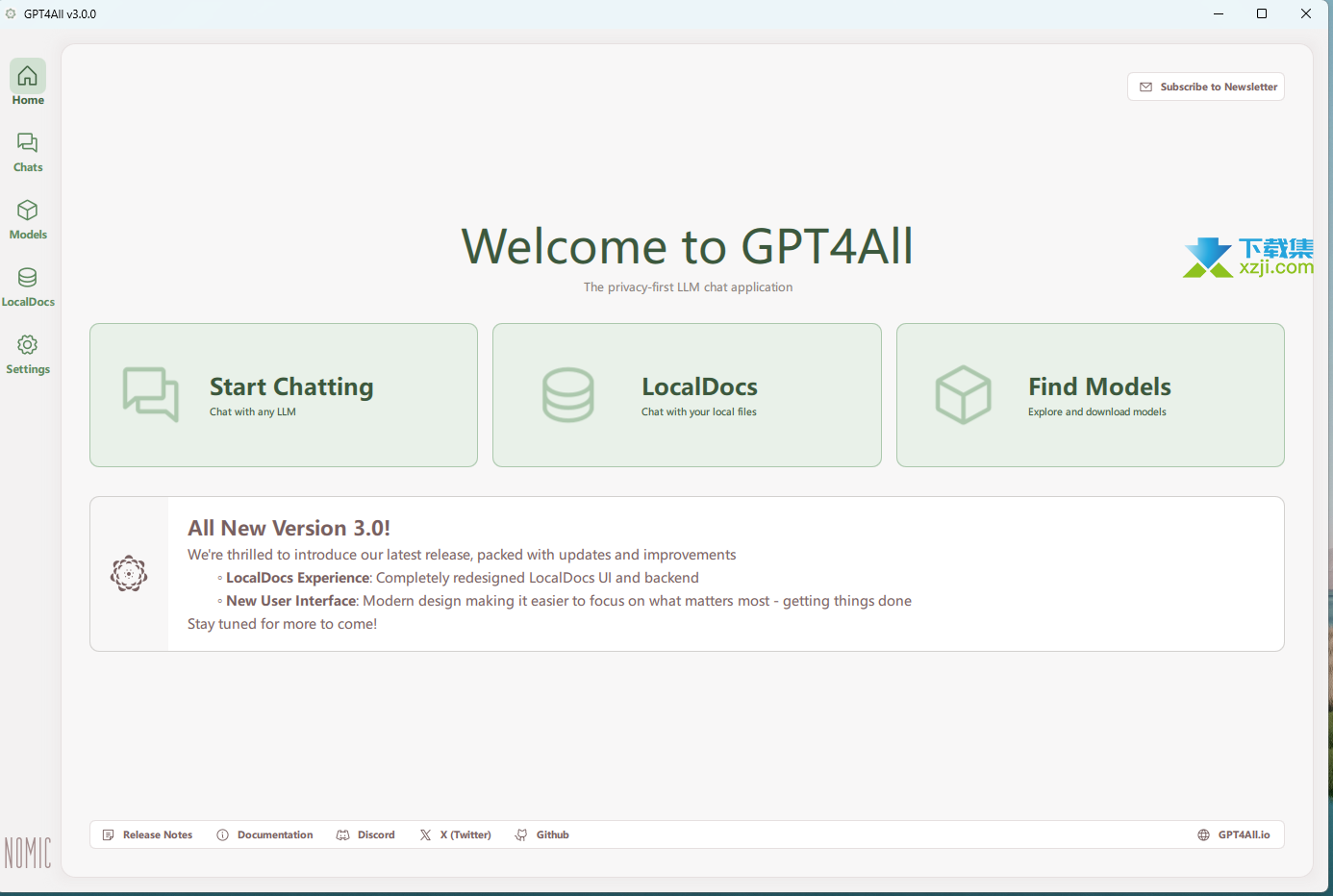Click the GPT4All flower logo in announcement

click(x=129, y=574)
